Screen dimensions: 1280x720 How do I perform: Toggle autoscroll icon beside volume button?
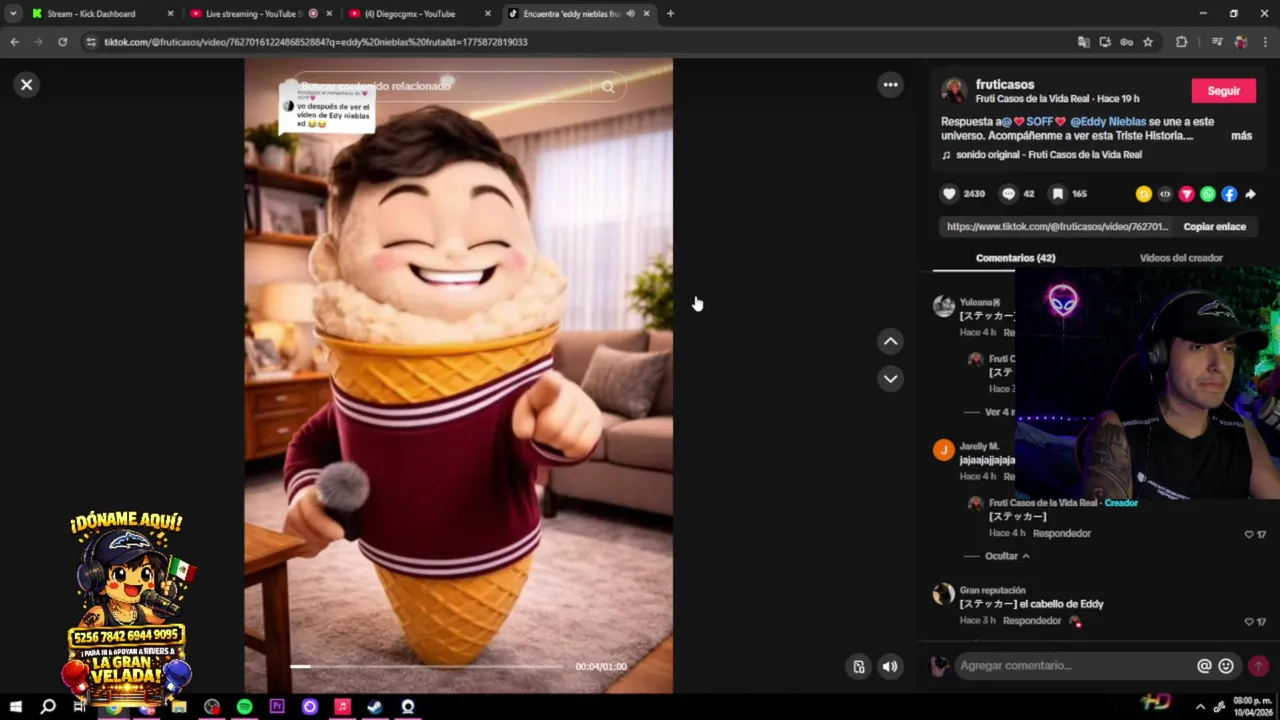(x=858, y=667)
